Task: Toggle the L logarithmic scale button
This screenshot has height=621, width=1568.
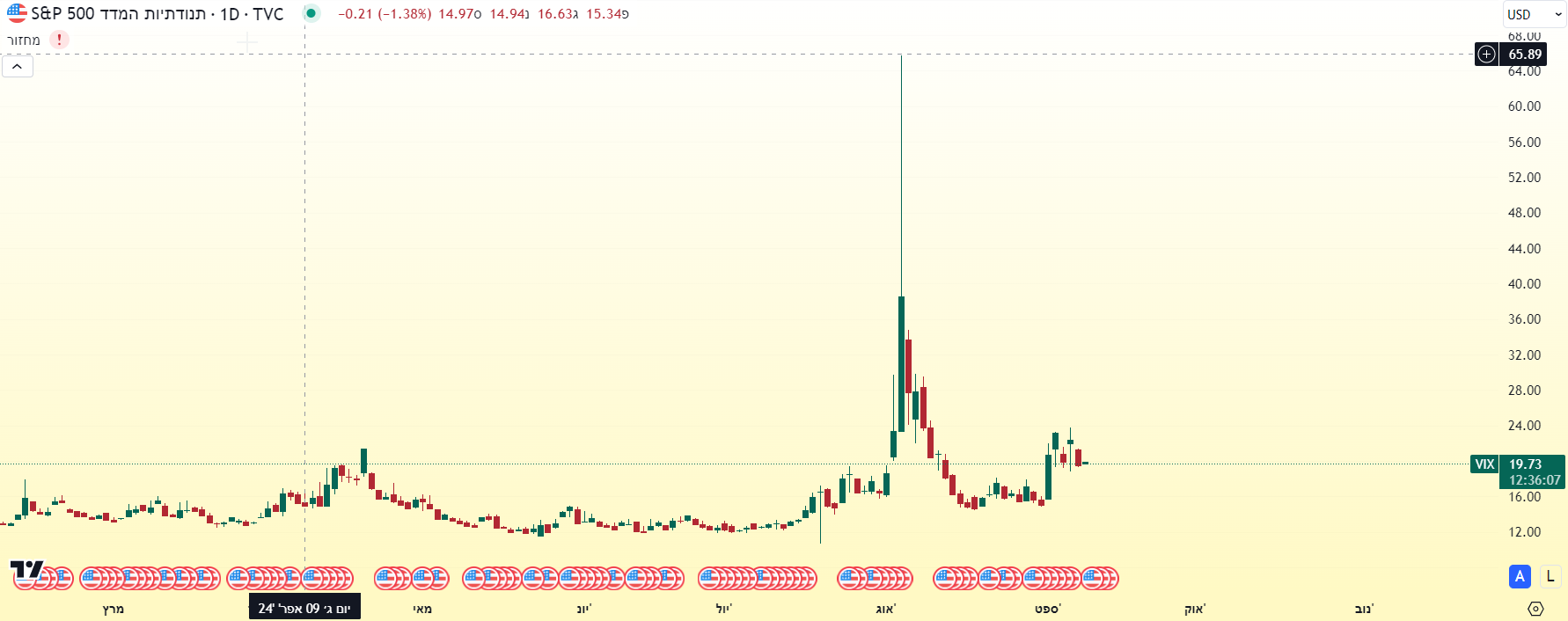Action: (1550, 577)
